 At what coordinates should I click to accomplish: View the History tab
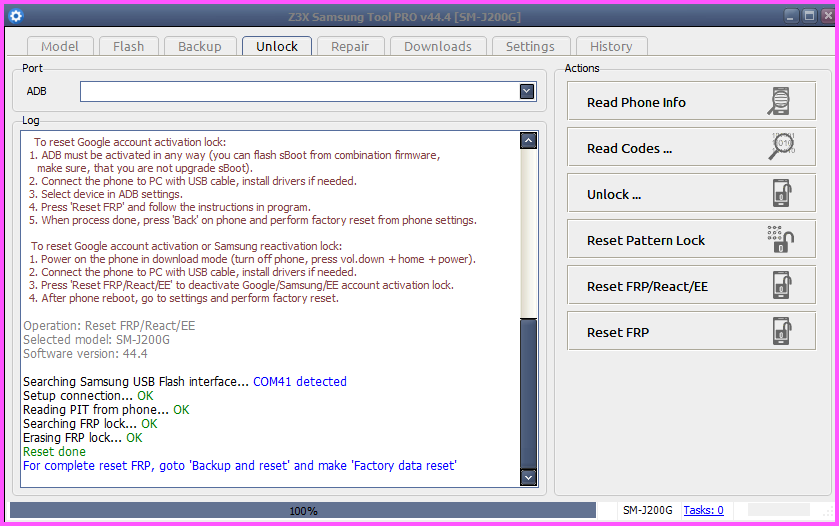tap(611, 47)
